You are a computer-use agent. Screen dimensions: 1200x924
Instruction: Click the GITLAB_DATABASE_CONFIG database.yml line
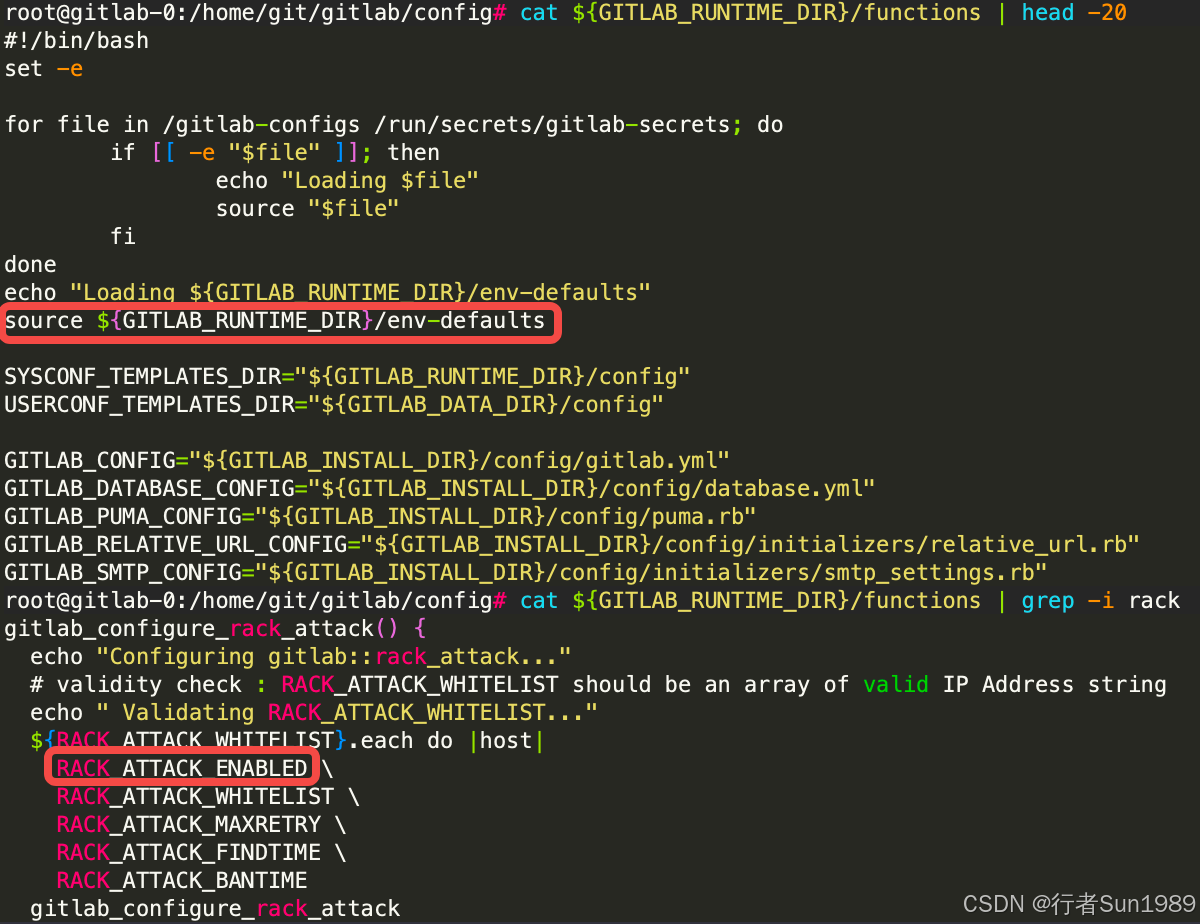pyautogui.click(x=440, y=489)
